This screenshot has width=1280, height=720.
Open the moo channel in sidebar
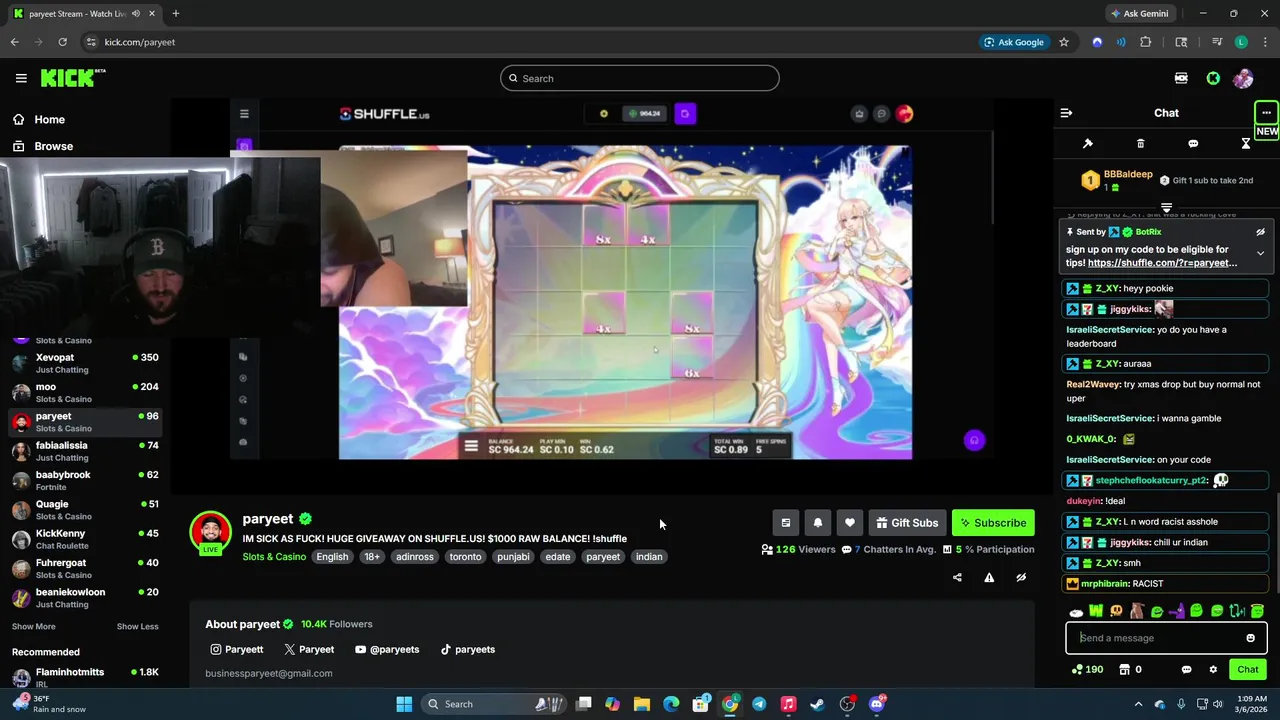pos(85,392)
